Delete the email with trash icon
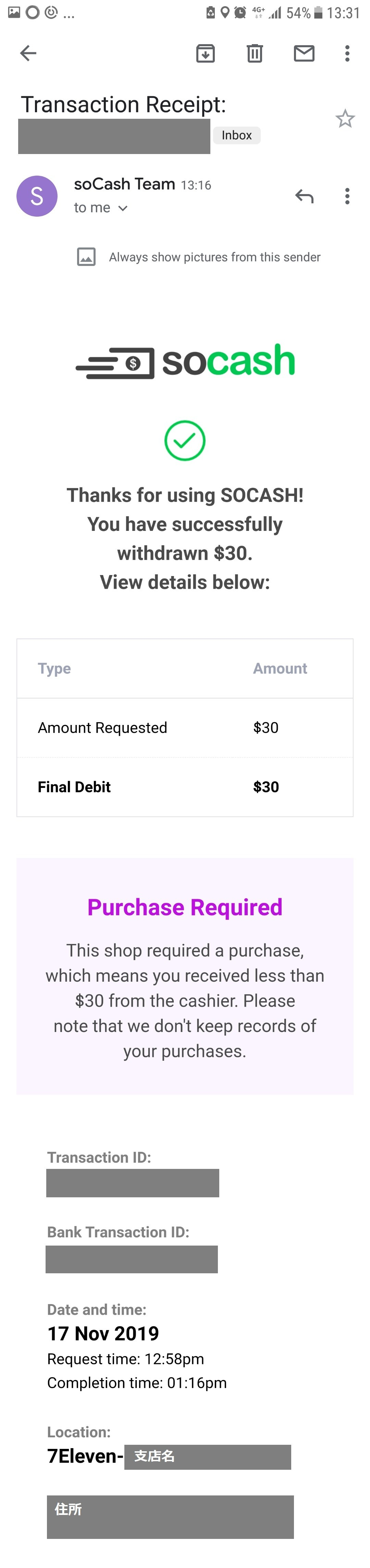Image resolution: width=370 pixels, height=1568 pixels. point(255,53)
